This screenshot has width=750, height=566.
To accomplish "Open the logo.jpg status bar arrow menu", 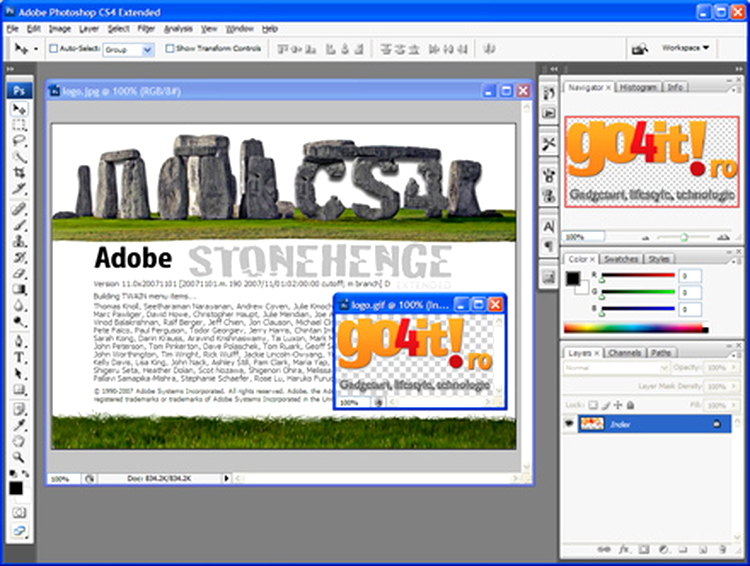I will (226, 478).
